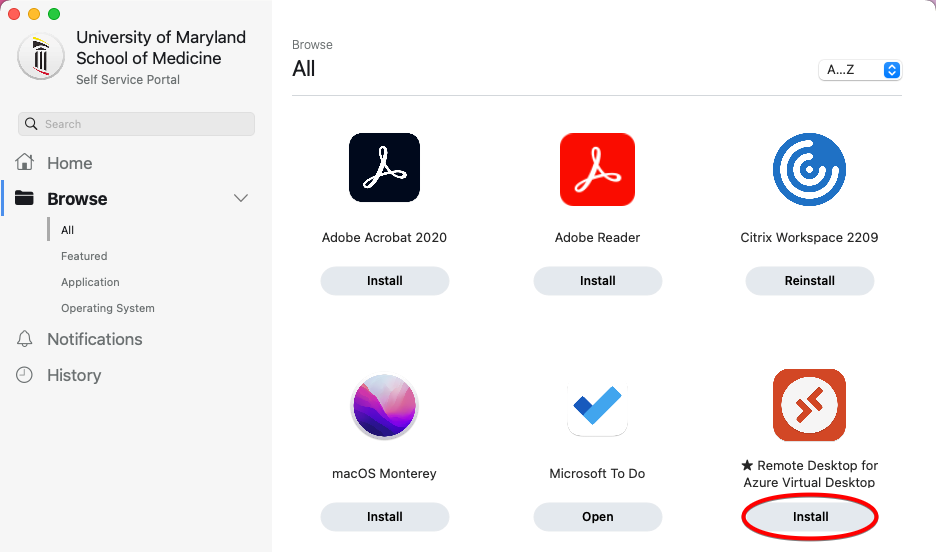Click the Search input field
The image size is (936, 552).
pyautogui.click(x=140, y=124)
